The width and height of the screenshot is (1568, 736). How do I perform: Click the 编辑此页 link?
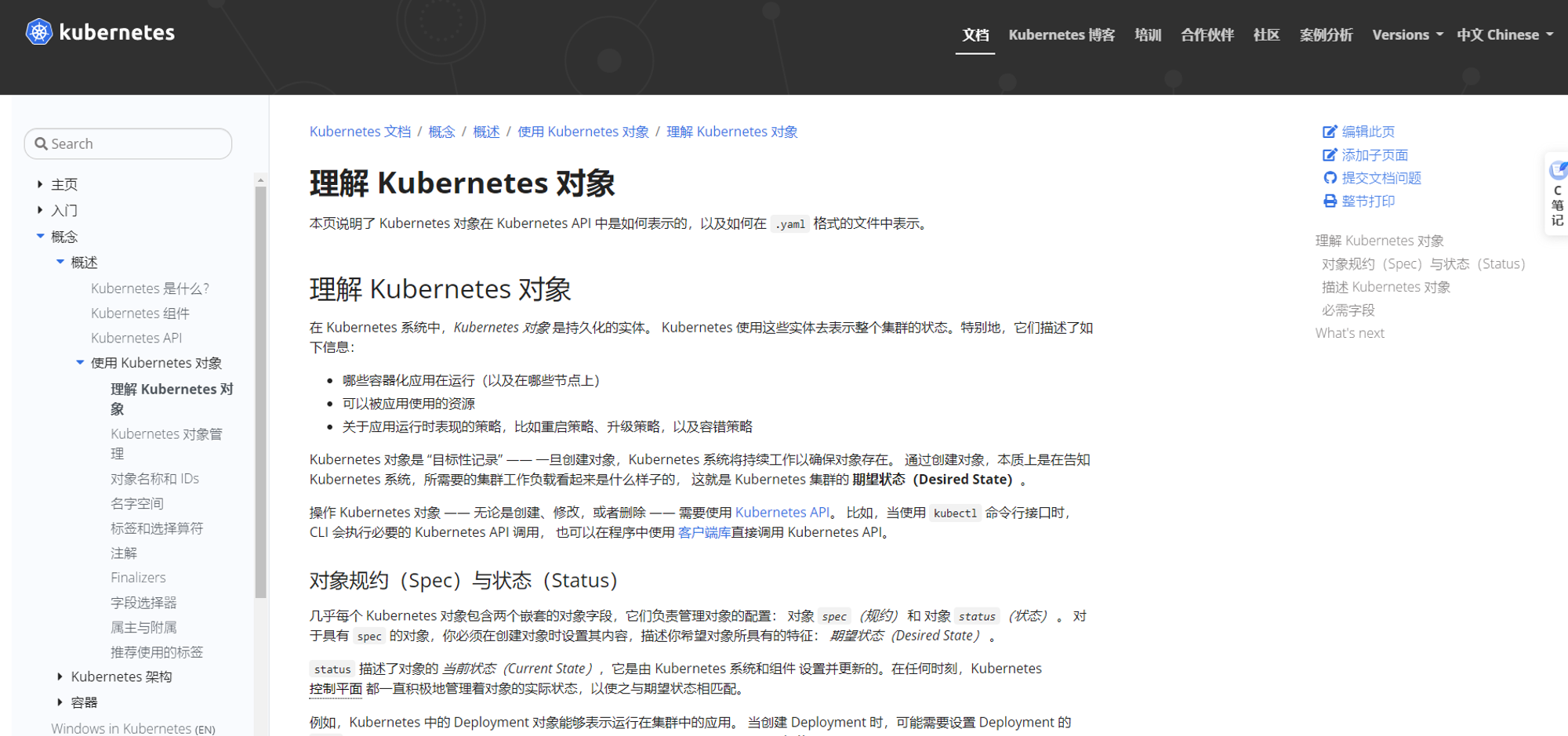click(x=1368, y=132)
